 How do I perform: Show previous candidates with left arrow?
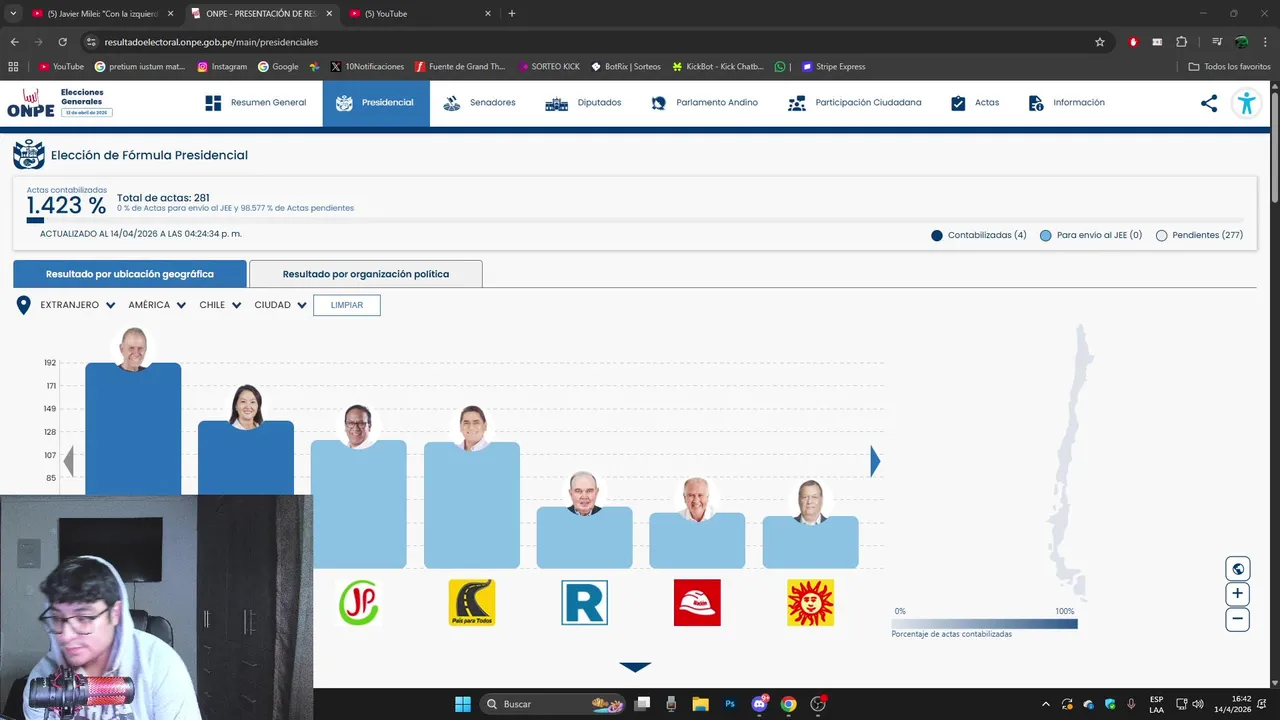coord(69,461)
